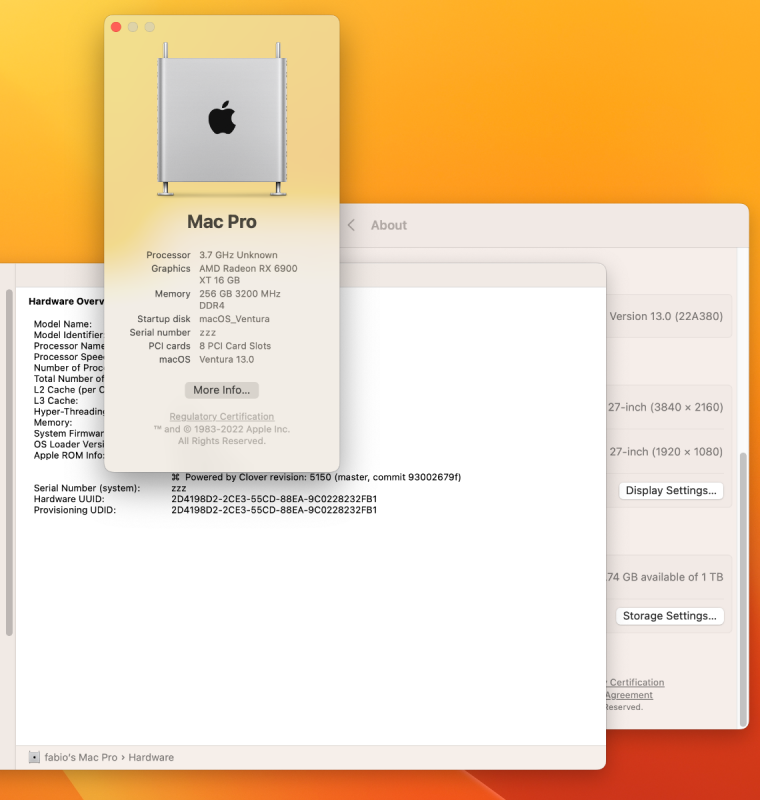The width and height of the screenshot is (760, 800).
Task: Click the Mac Pro tower image
Action: 222,119
